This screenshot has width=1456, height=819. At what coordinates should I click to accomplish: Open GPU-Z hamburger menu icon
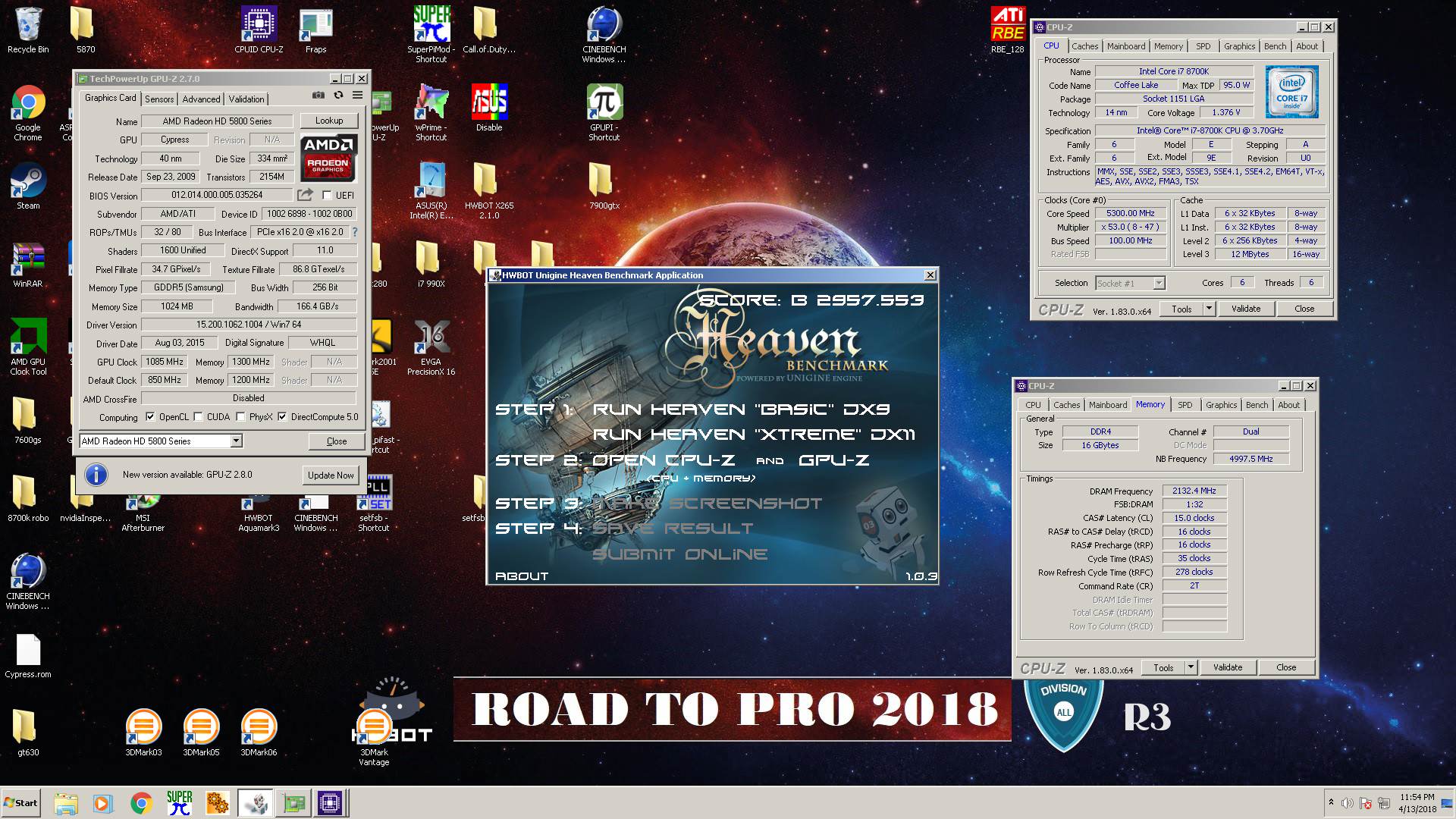coord(357,96)
